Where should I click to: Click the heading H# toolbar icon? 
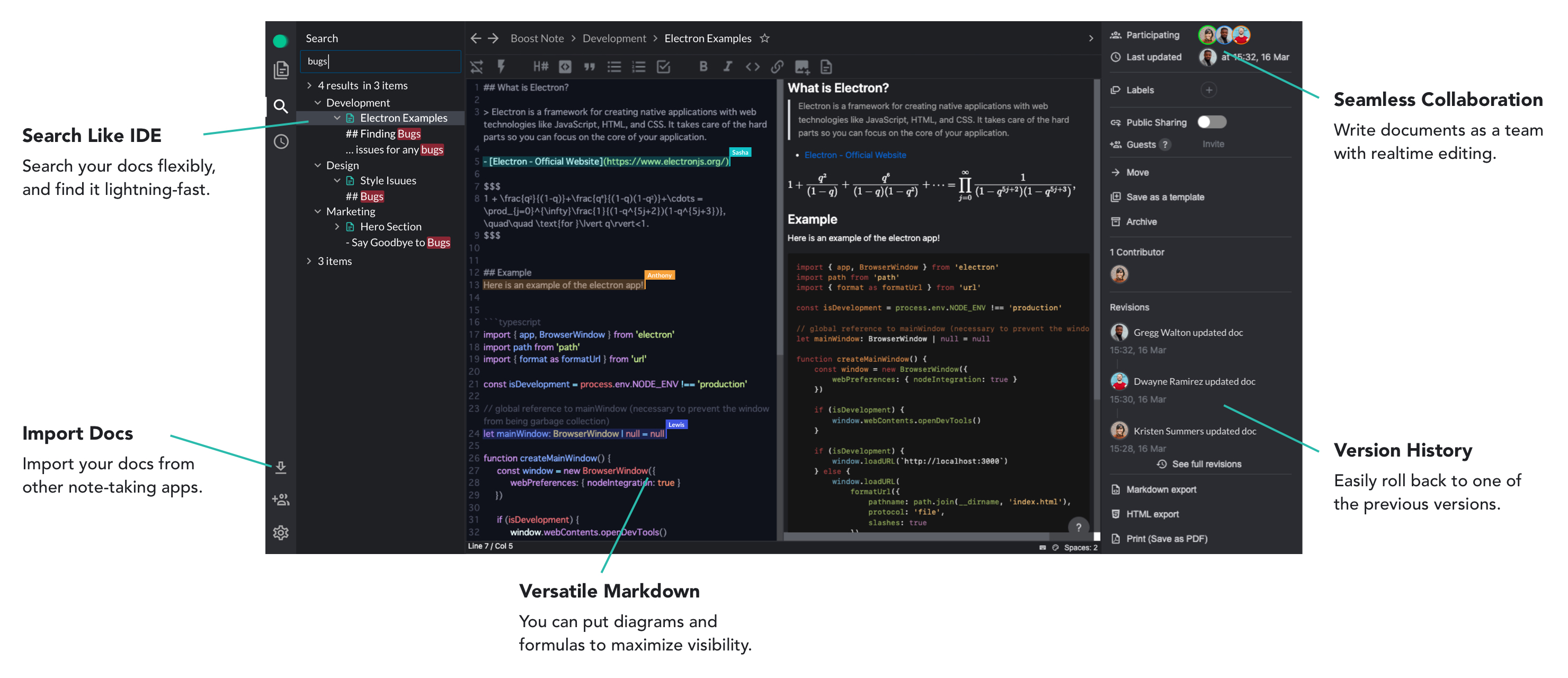(540, 67)
